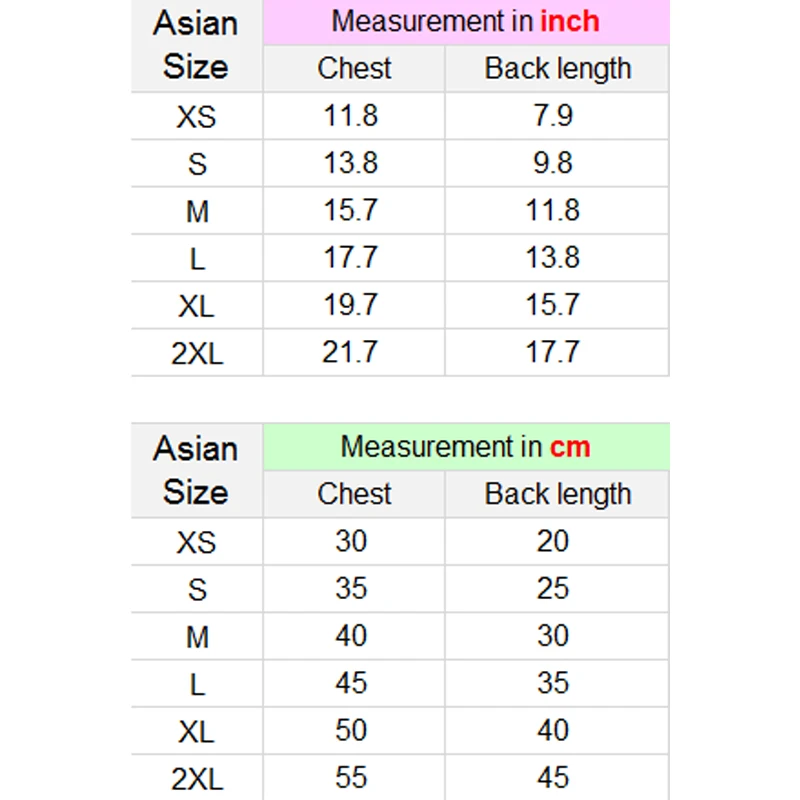
Task: Click back length 7.9 for size XS
Action: point(553,116)
